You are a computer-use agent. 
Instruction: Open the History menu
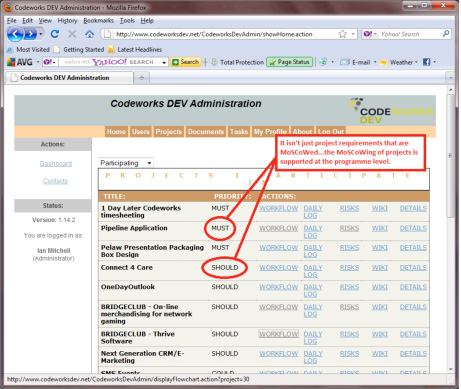point(67,21)
